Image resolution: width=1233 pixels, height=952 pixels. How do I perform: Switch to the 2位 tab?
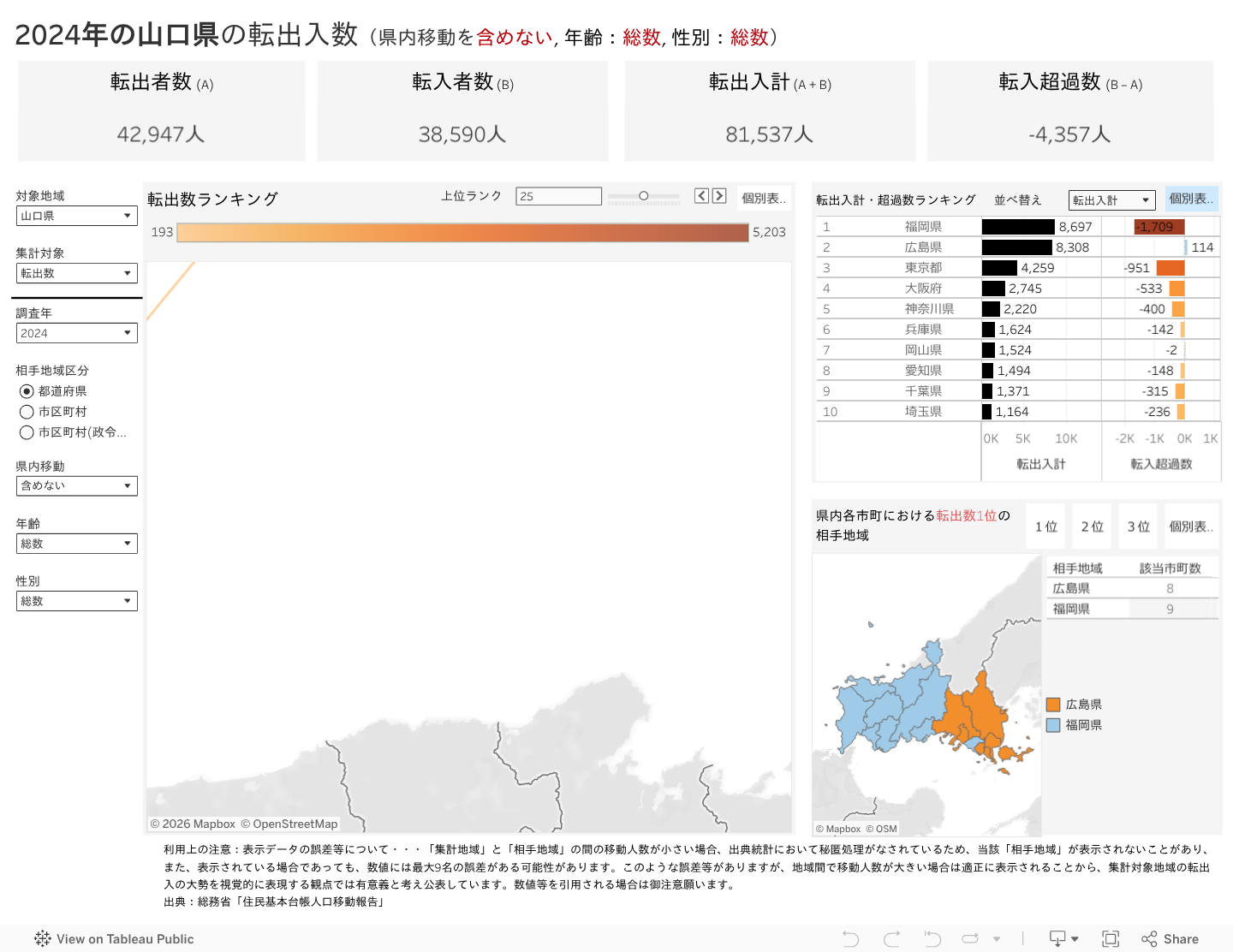[x=1092, y=527]
